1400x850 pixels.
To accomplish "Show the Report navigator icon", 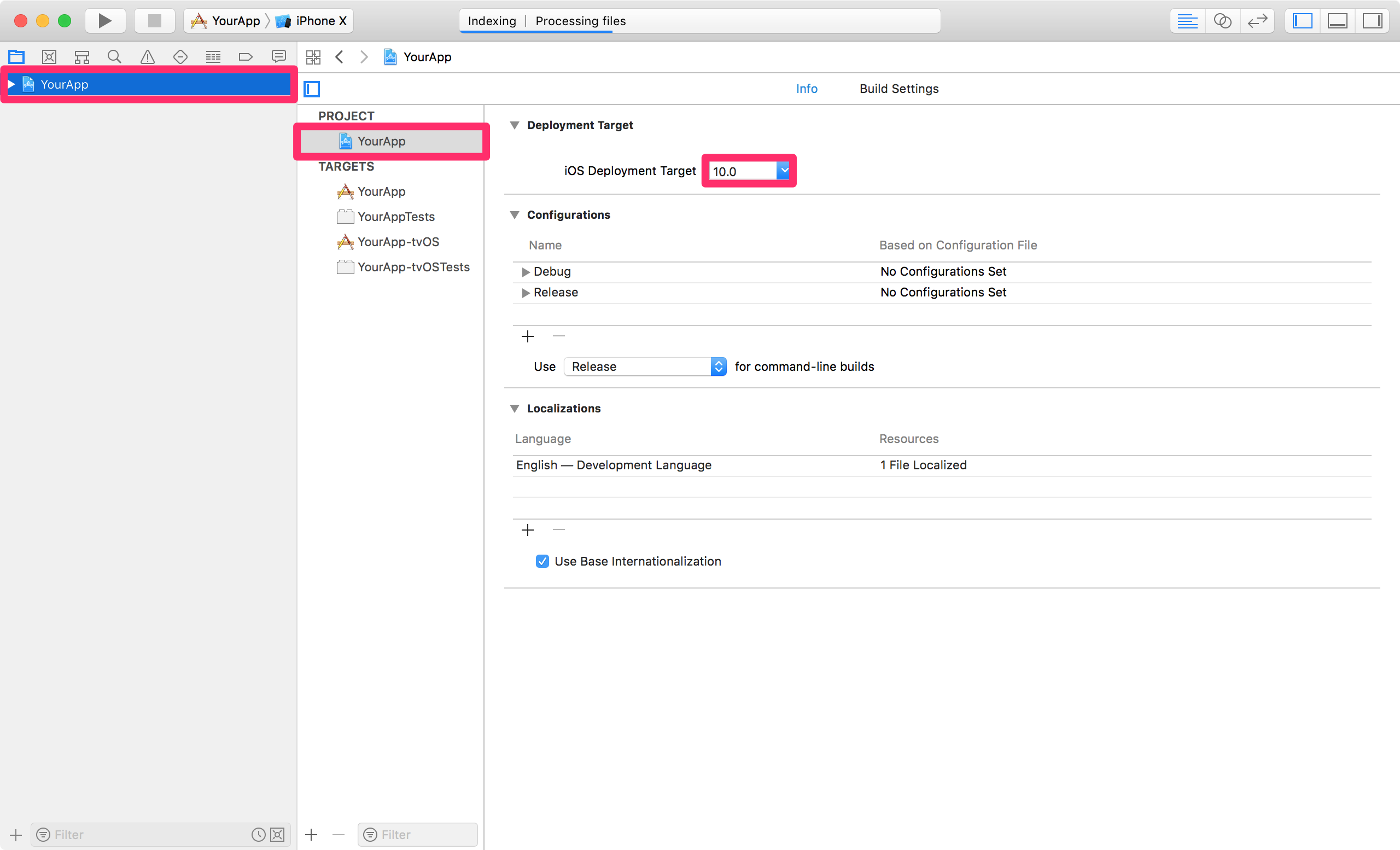I will point(278,57).
